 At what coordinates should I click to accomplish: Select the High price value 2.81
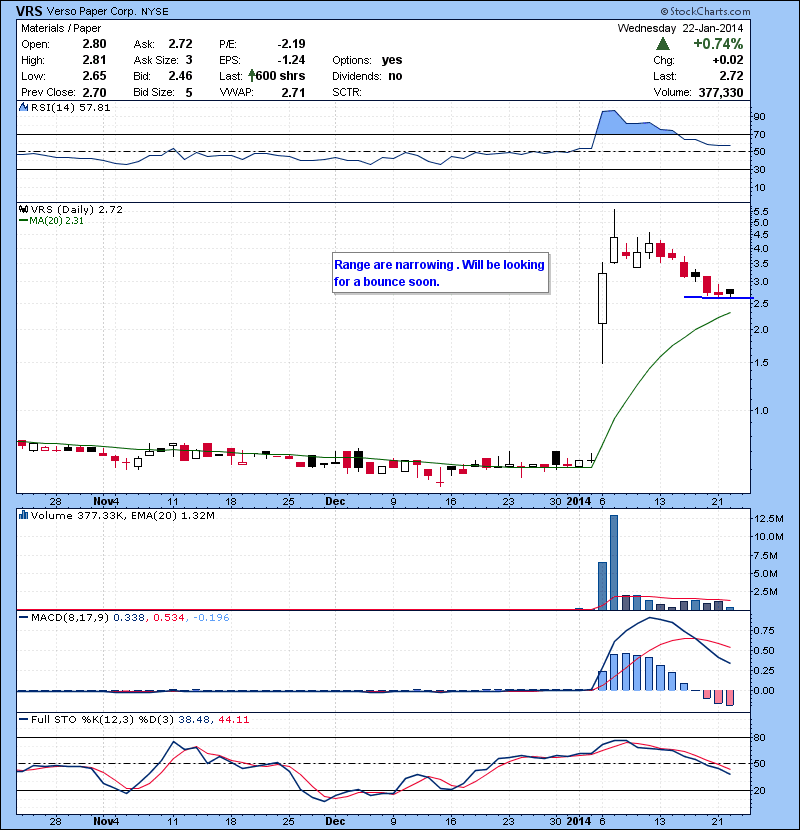point(94,60)
